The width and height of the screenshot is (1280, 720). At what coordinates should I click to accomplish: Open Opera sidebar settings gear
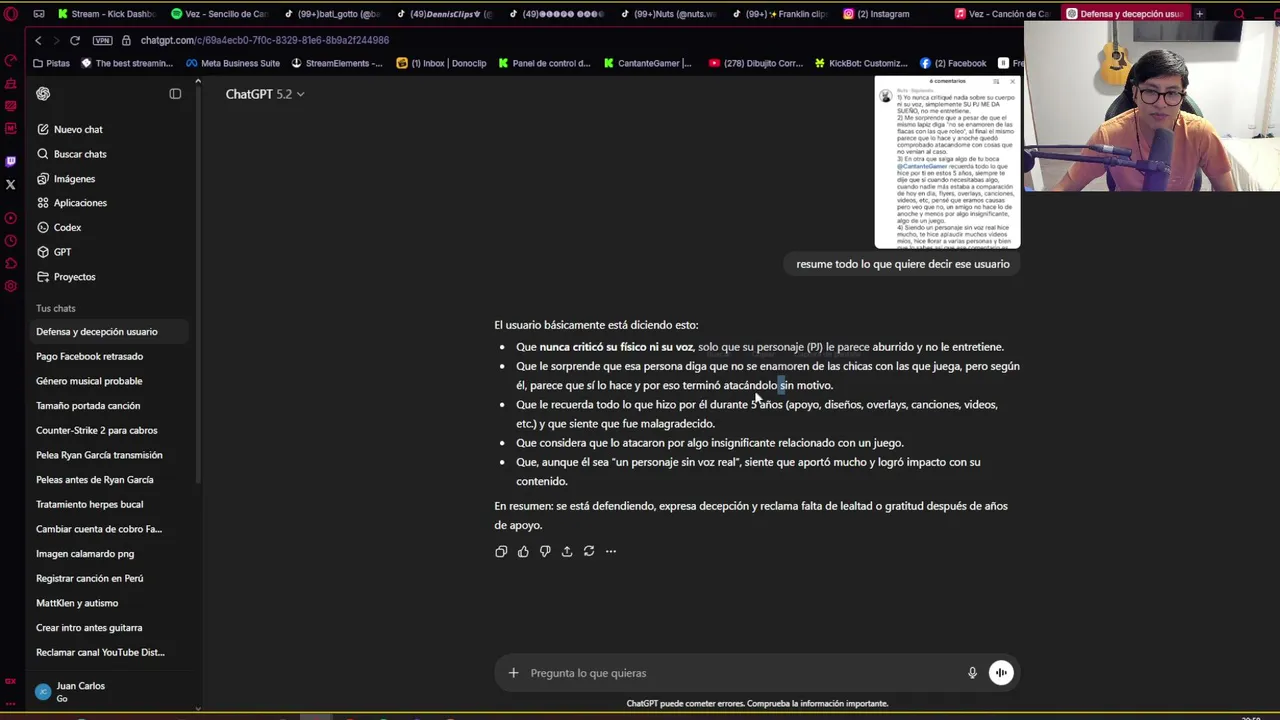tap(10, 287)
